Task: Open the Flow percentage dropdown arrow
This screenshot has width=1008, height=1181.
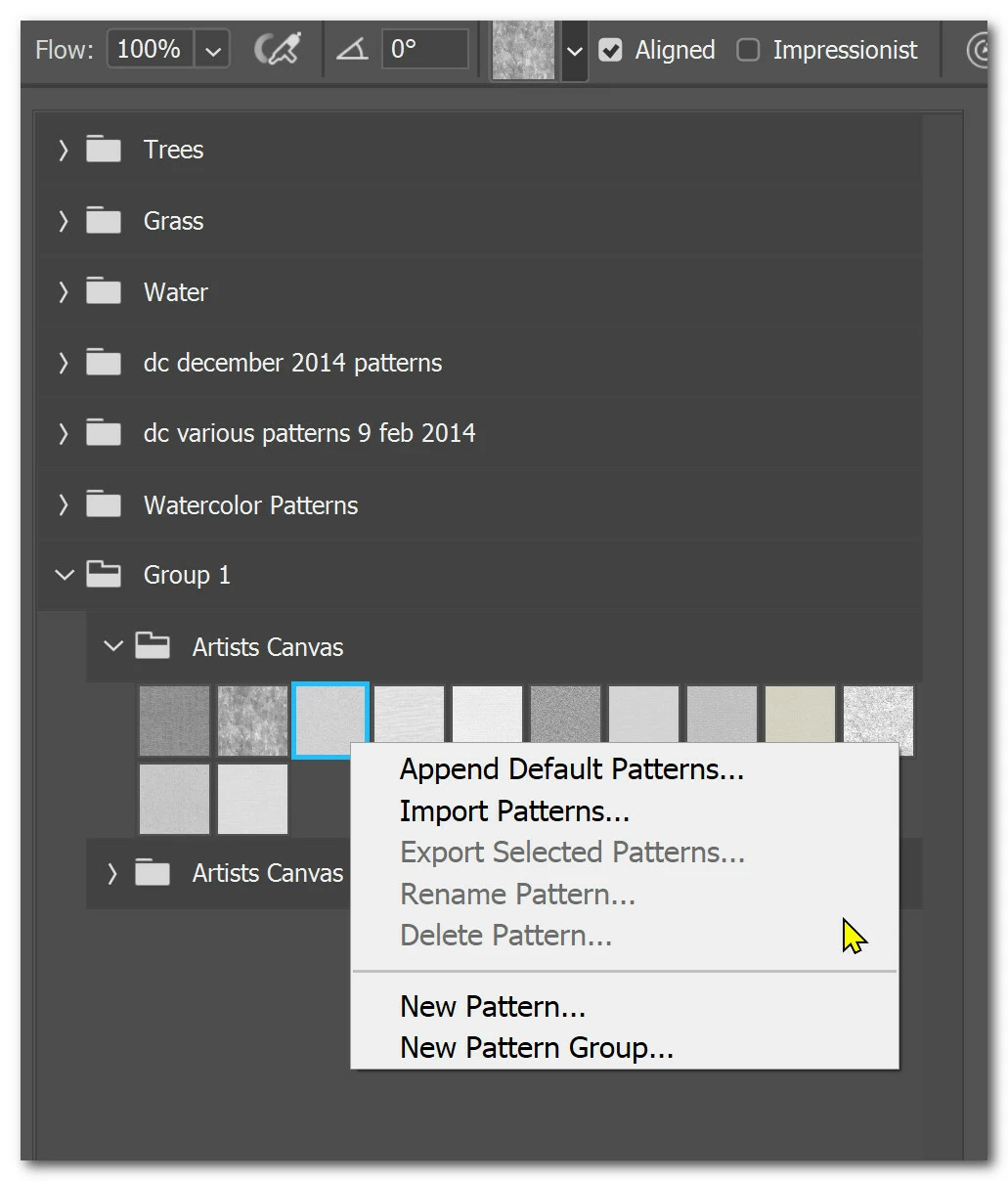Action: (212, 49)
